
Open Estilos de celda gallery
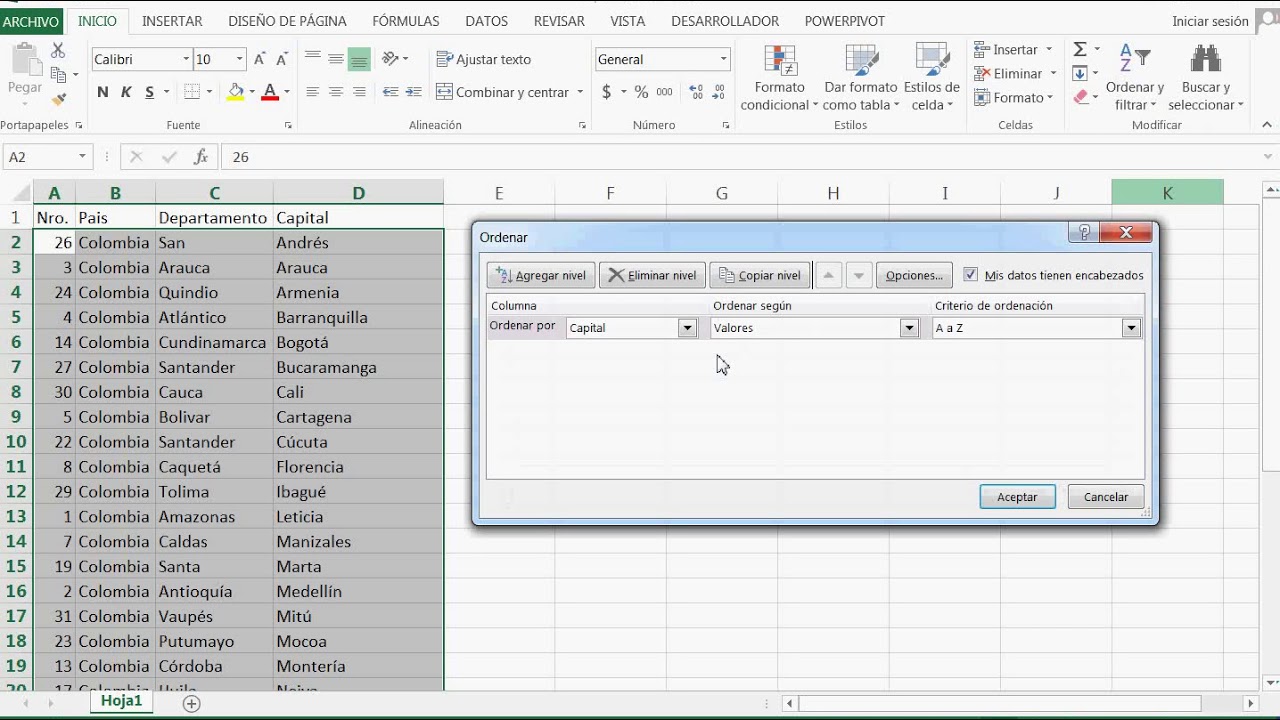pyautogui.click(x=932, y=78)
